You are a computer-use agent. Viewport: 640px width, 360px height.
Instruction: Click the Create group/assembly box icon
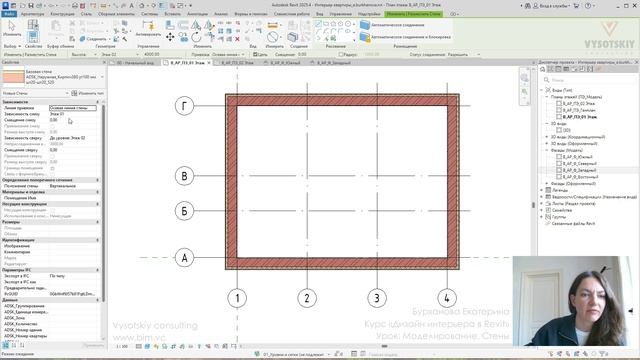click(293, 37)
